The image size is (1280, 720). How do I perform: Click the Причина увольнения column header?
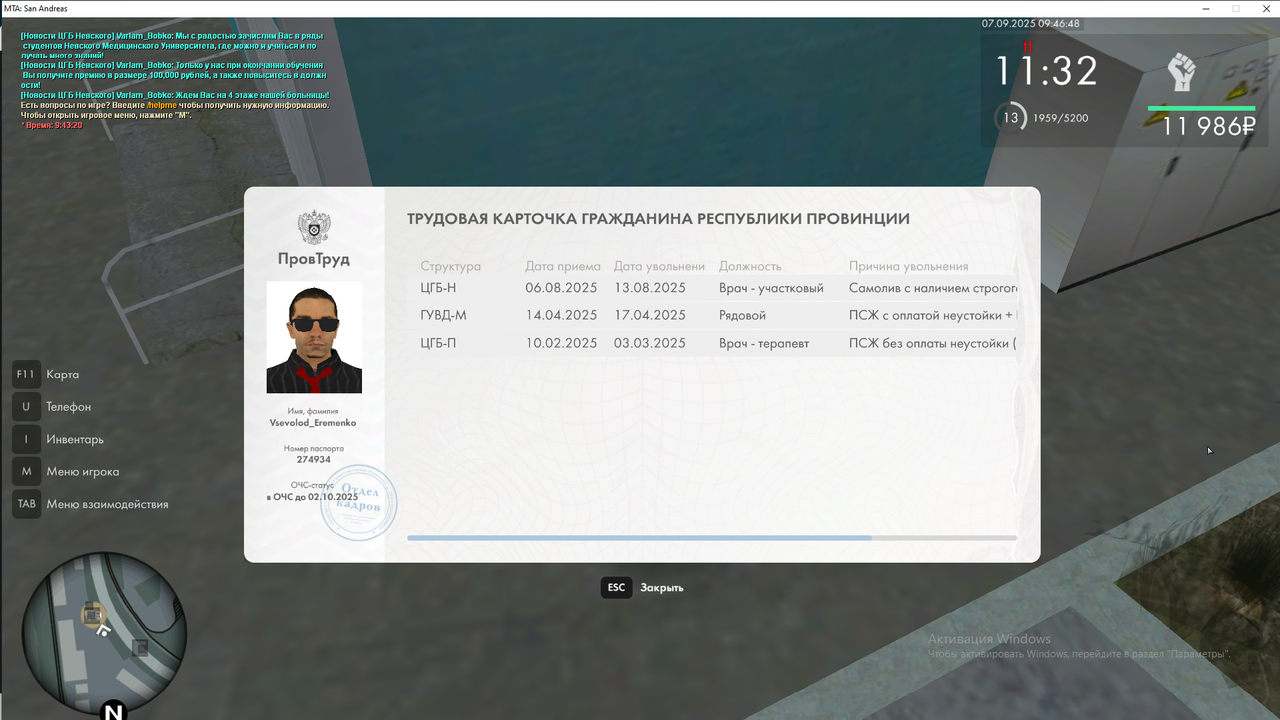pyautogui.click(x=909, y=266)
